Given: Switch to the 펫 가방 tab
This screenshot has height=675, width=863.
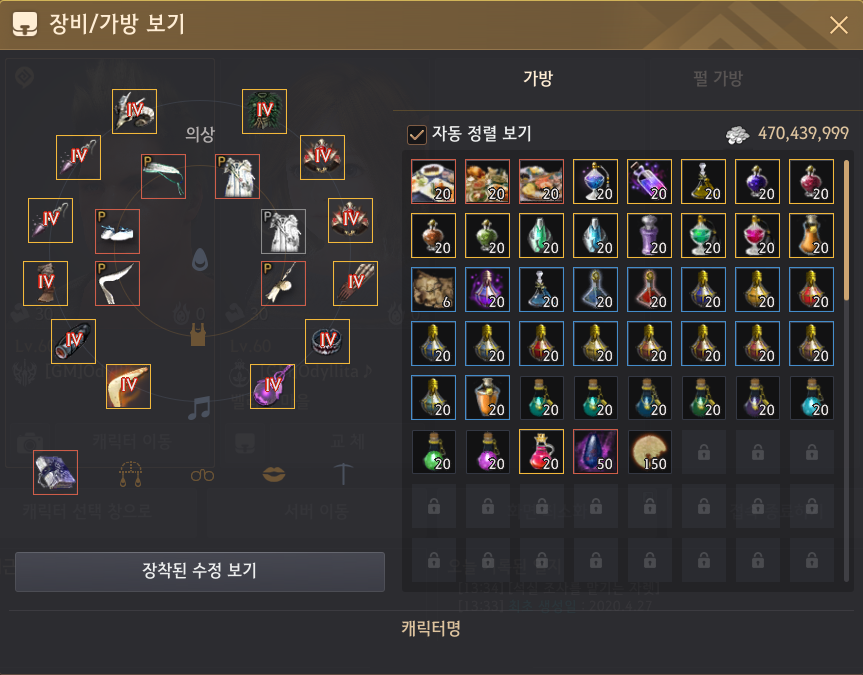Looking at the screenshot, I should 718,78.
